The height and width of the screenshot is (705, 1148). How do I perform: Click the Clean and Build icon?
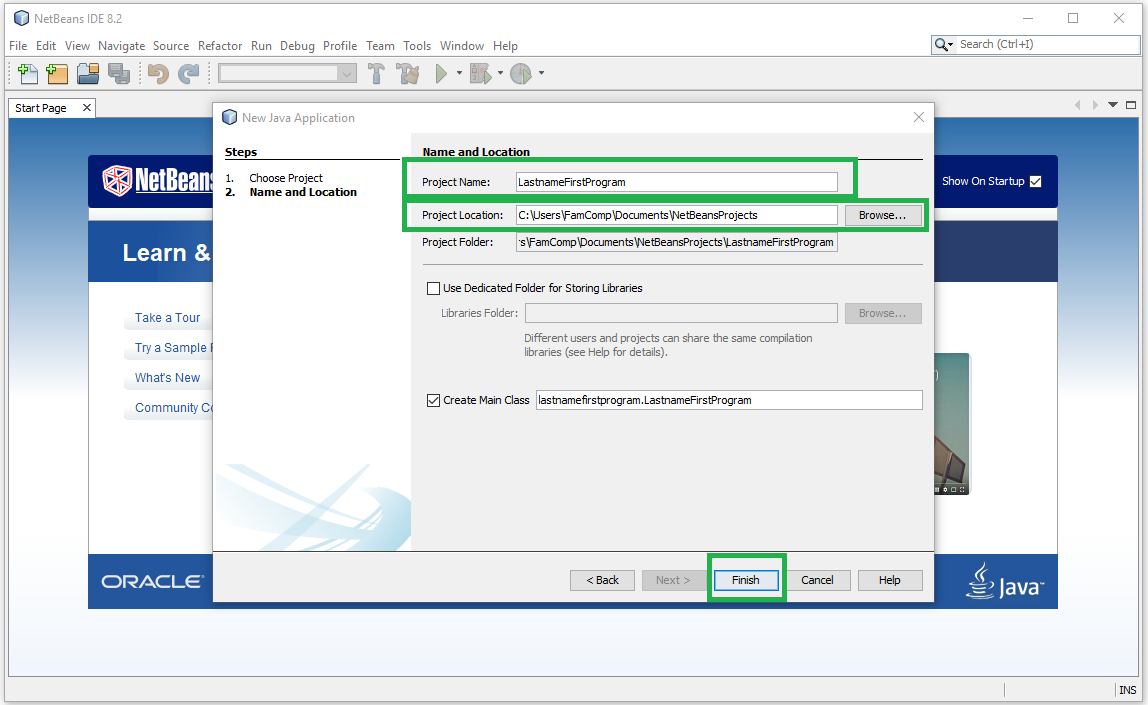pyautogui.click(x=408, y=73)
